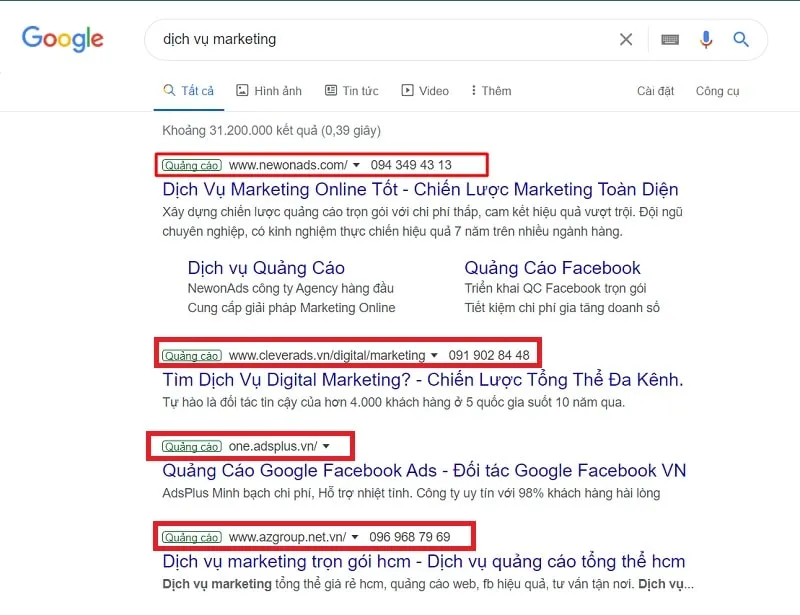Expand the dropdown arrow next to one.adsplus.vn
800x615 pixels.
(x=326, y=446)
